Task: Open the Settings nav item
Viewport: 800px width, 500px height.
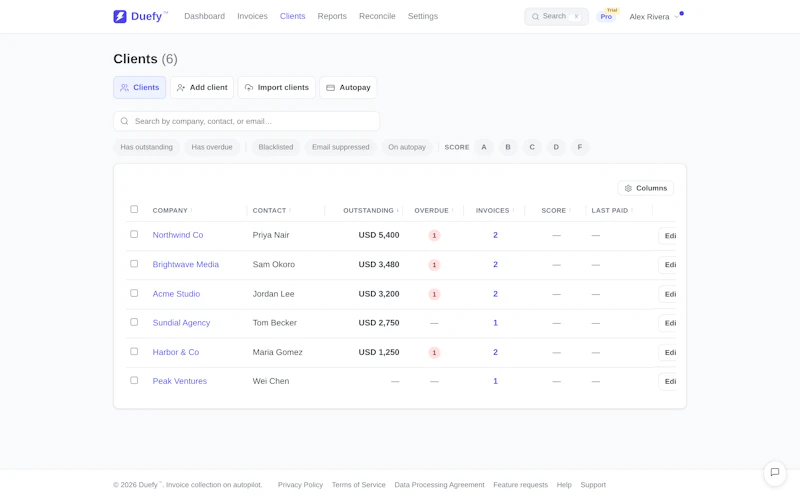Action: tap(423, 16)
